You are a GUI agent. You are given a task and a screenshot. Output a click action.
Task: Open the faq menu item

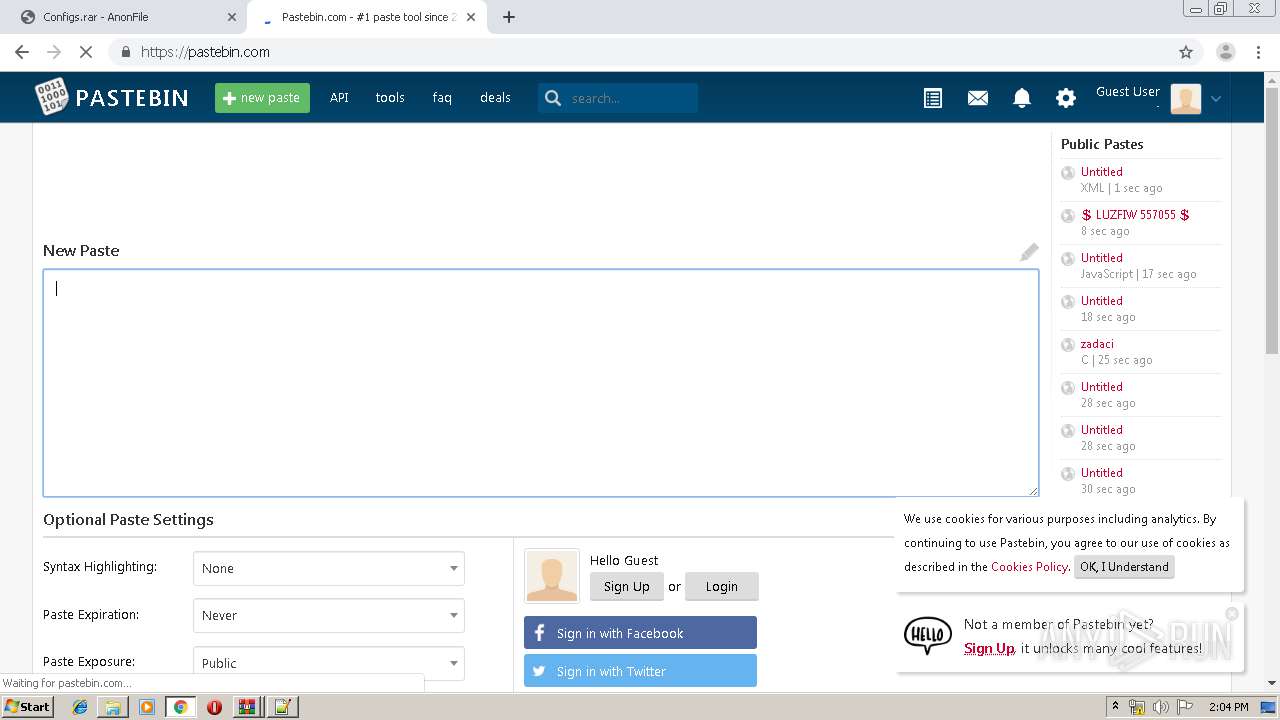pos(442,97)
